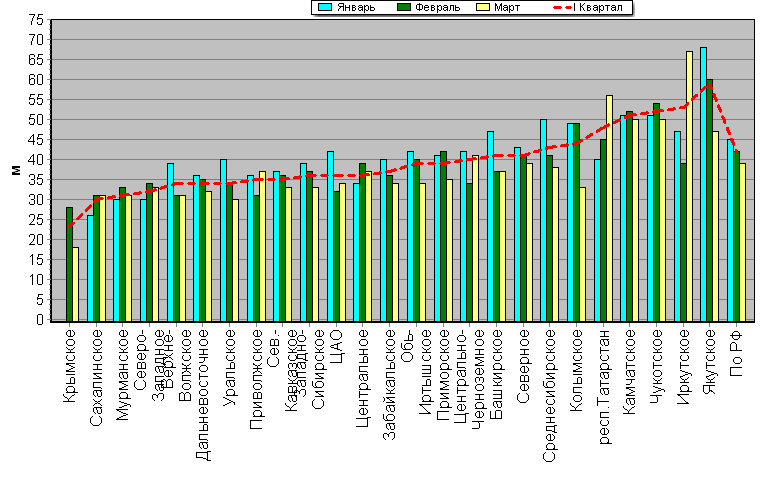Click the Северное axis label
Image resolution: width=777 pixels, height=479 pixels.
pyautogui.click(x=523, y=366)
